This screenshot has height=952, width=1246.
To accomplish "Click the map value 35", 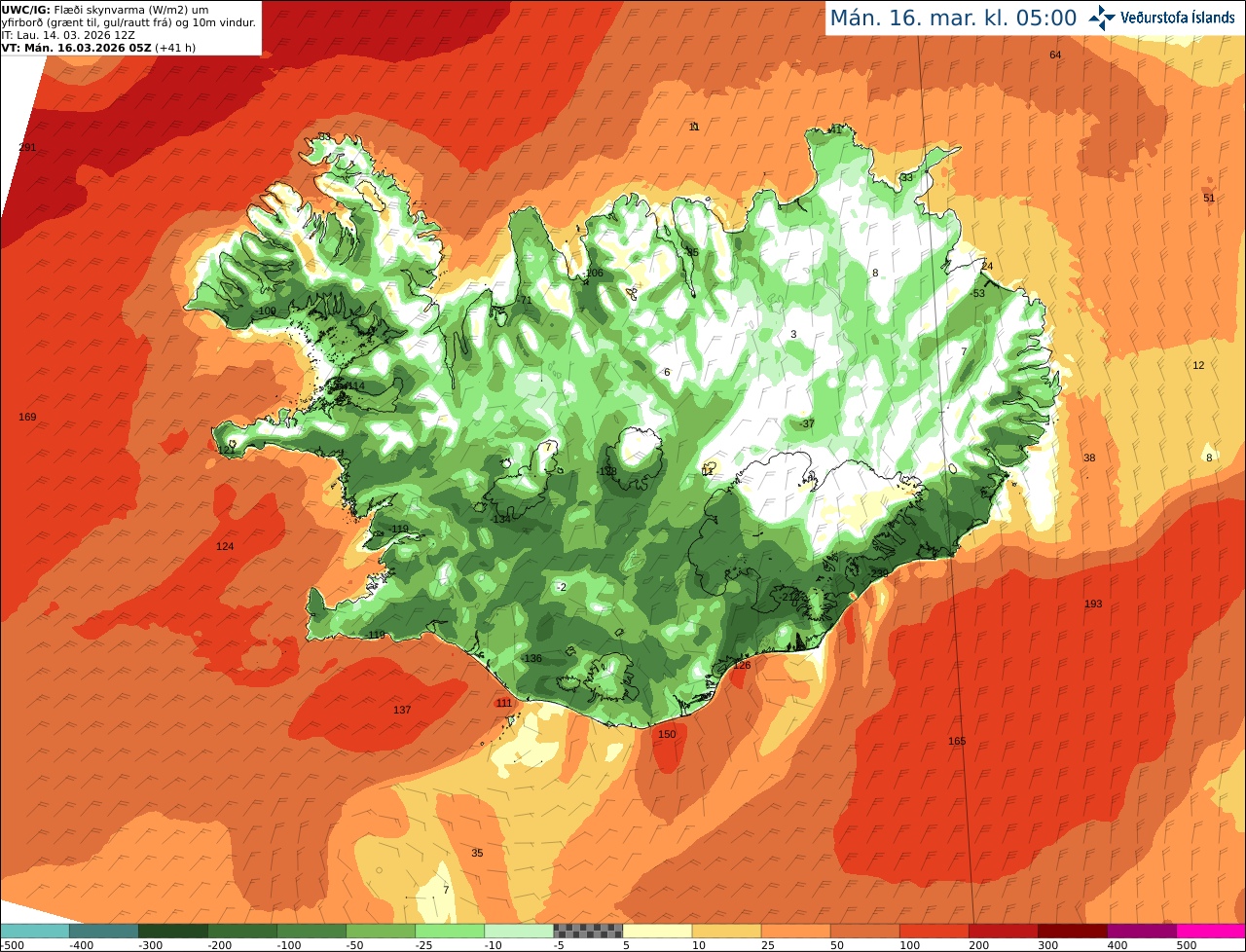I will click(x=477, y=853).
